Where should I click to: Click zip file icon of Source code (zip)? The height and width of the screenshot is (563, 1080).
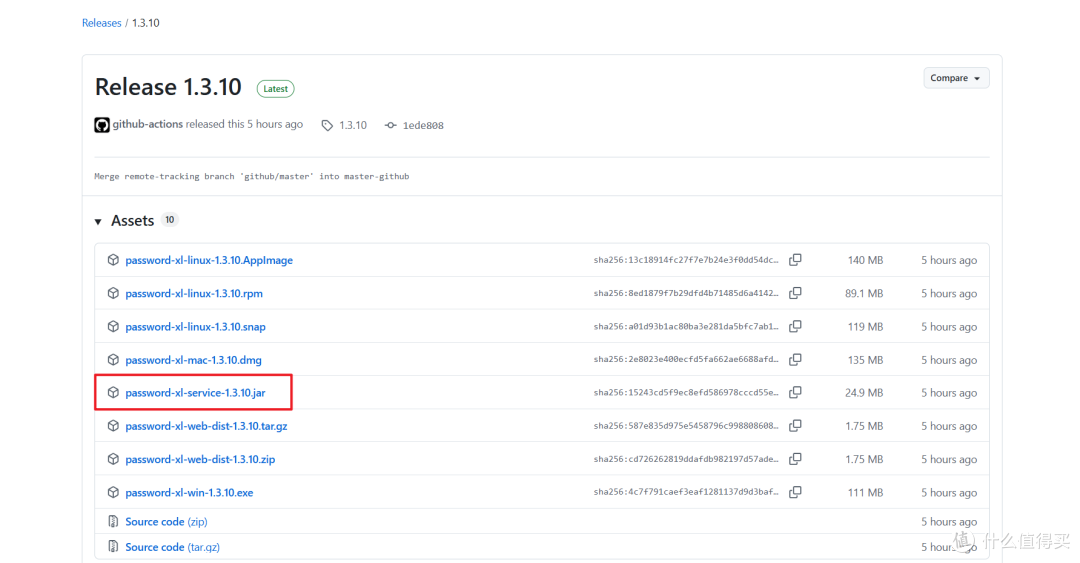(x=113, y=522)
